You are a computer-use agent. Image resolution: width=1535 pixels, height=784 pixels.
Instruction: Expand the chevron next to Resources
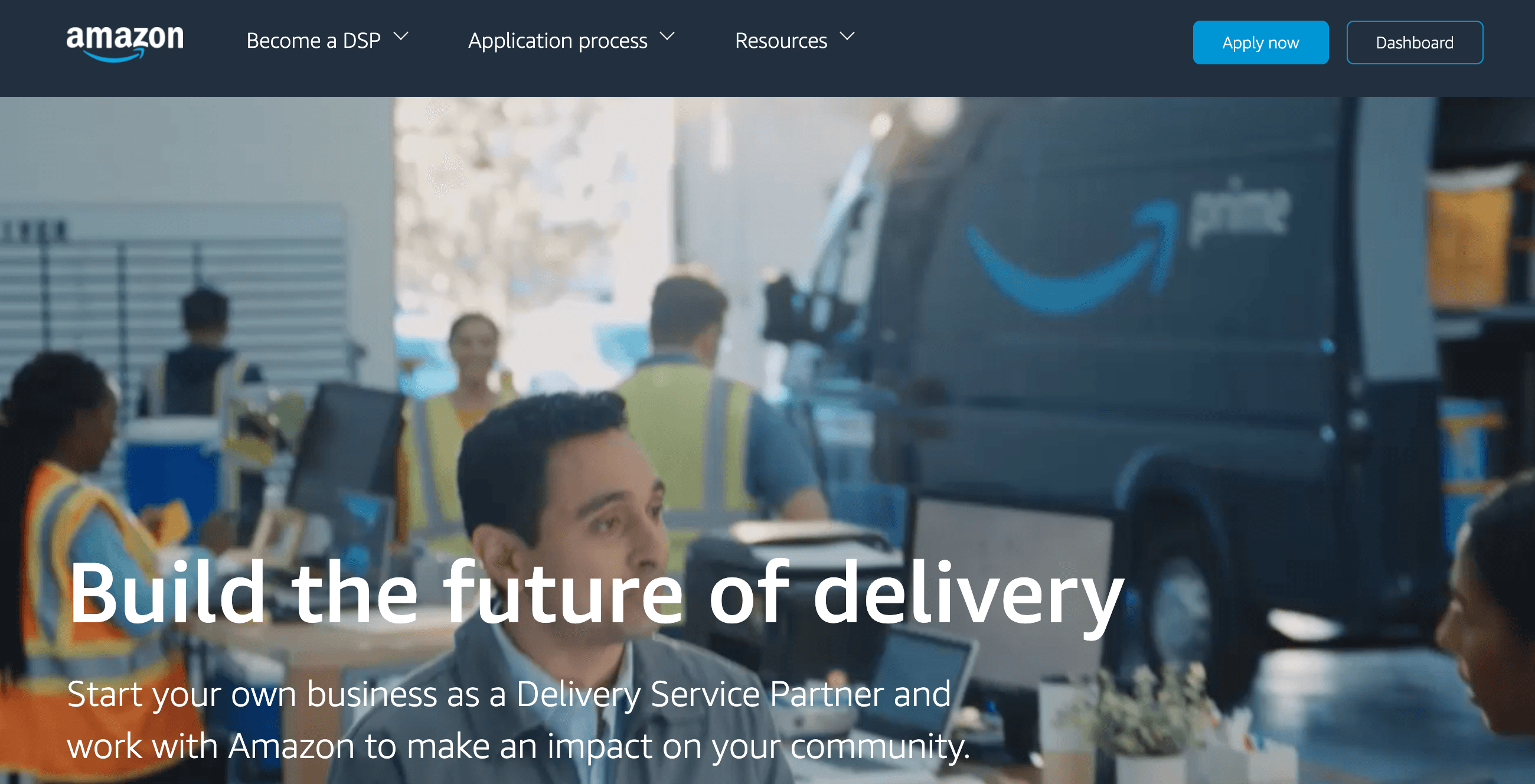point(847,37)
